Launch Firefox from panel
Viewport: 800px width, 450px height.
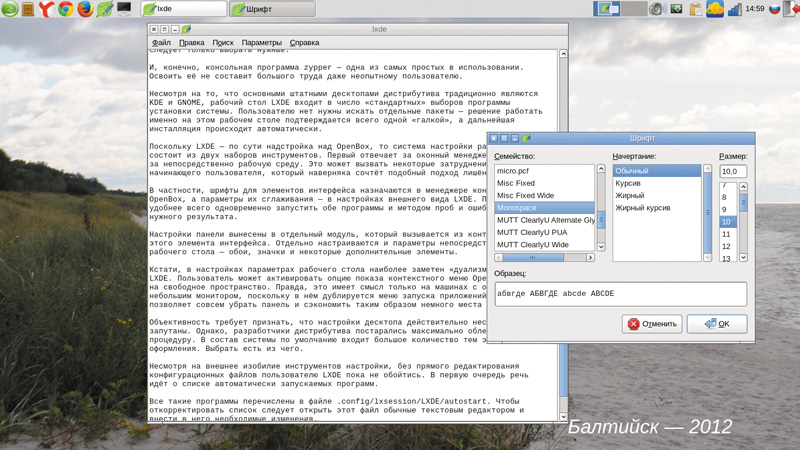(x=85, y=9)
